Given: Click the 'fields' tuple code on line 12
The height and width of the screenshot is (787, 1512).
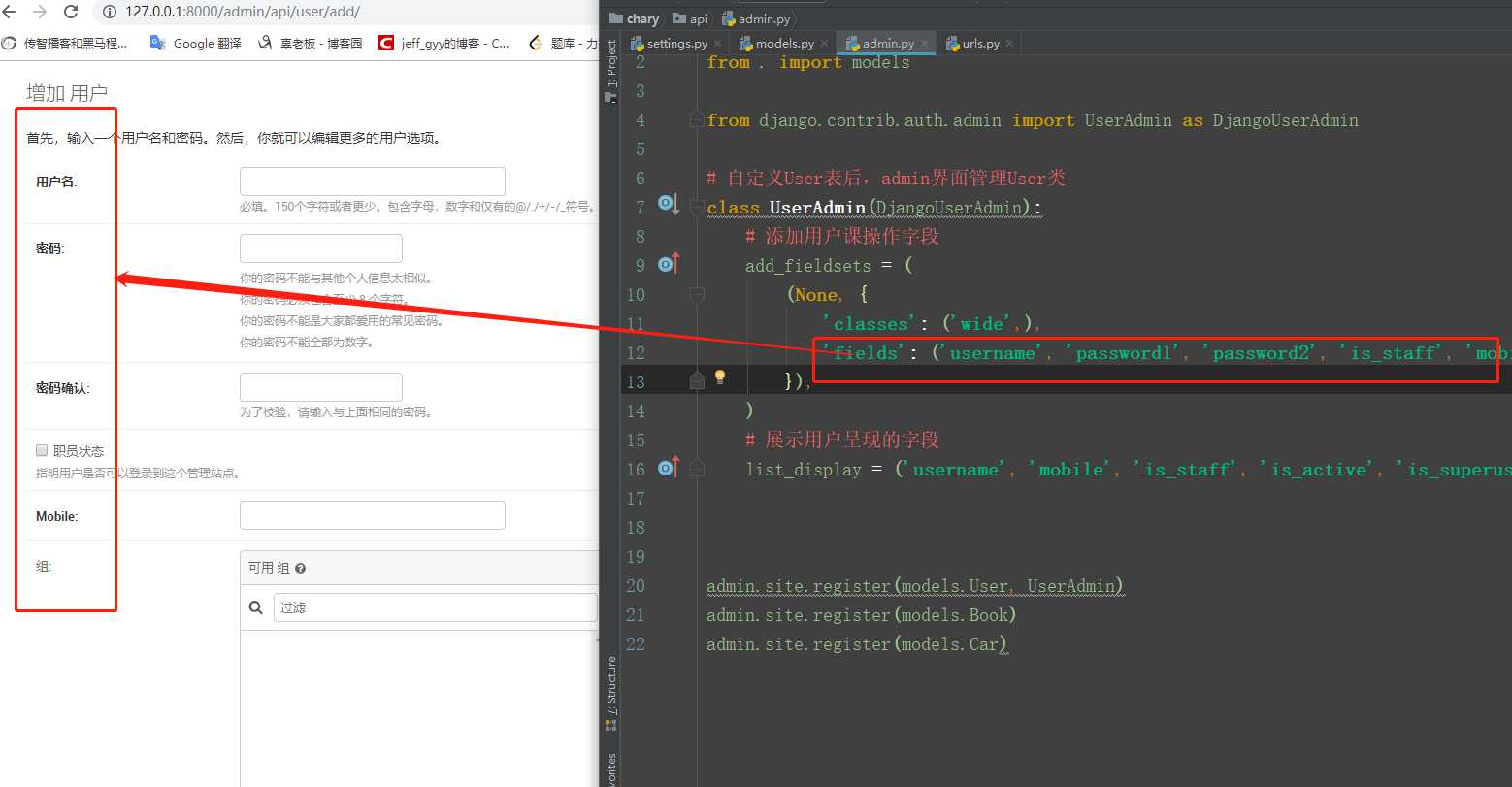Looking at the screenshot, I should (1167, 353).
